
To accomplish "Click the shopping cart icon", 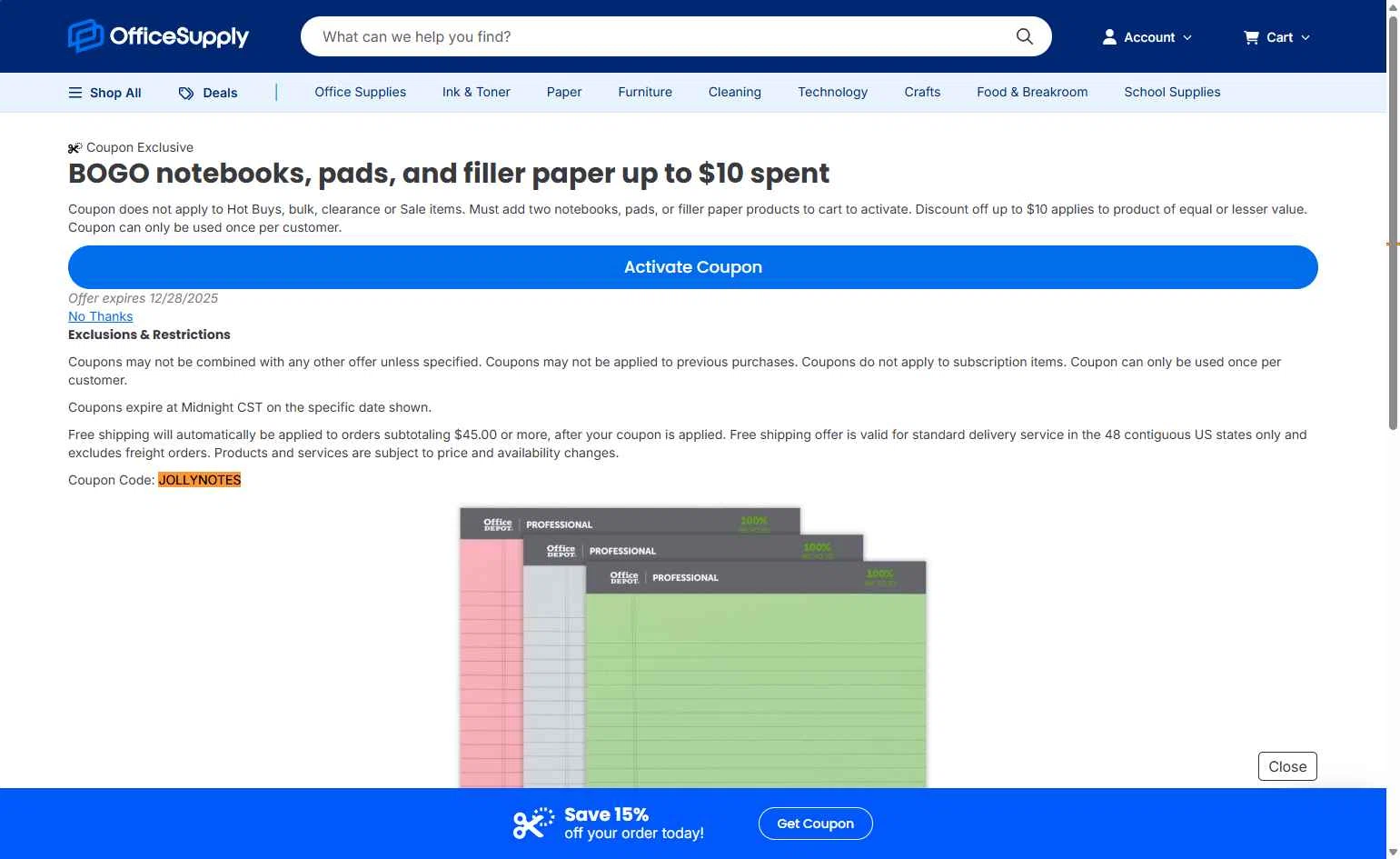I will point(1251,37).
